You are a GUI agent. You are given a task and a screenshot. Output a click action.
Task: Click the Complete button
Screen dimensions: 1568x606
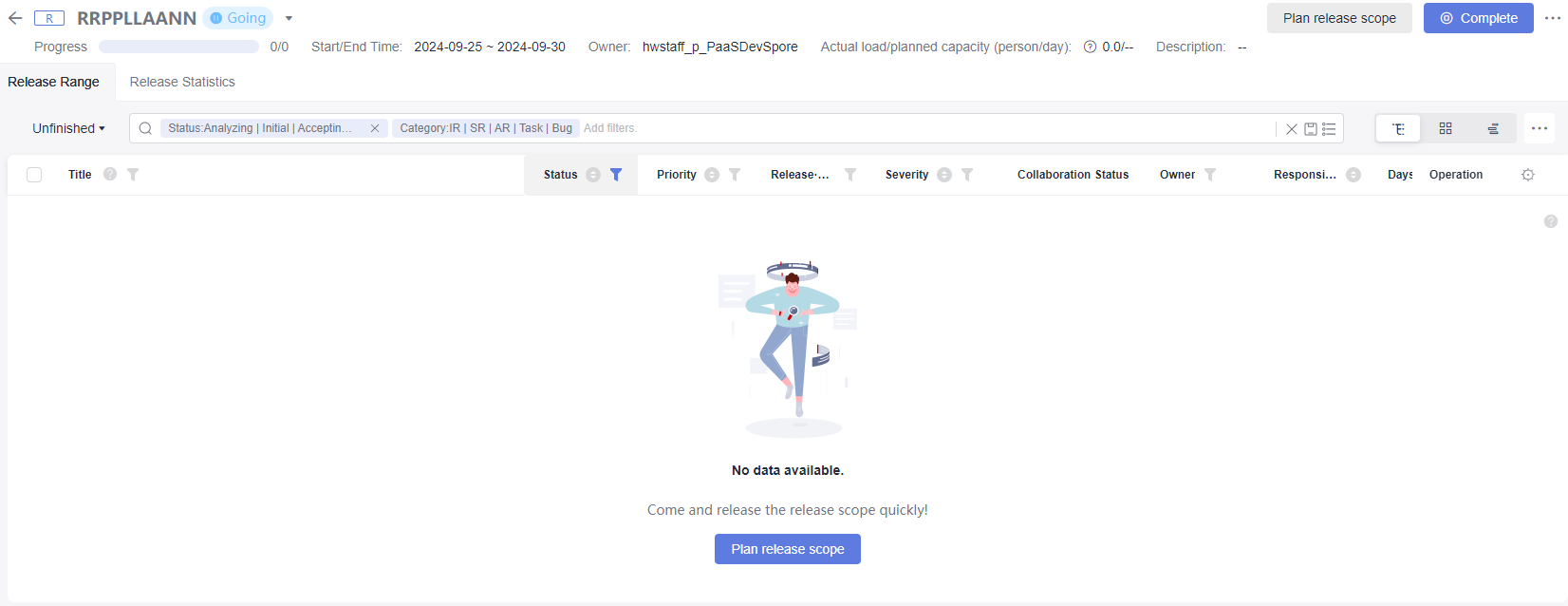[1479, 18]
